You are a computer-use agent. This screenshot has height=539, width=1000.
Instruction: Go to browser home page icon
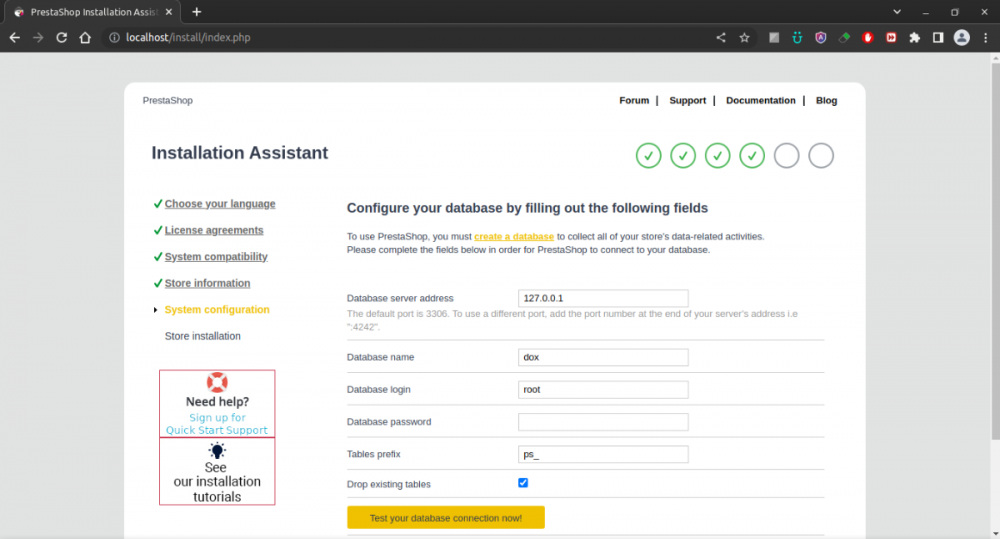tap(86, 38)
